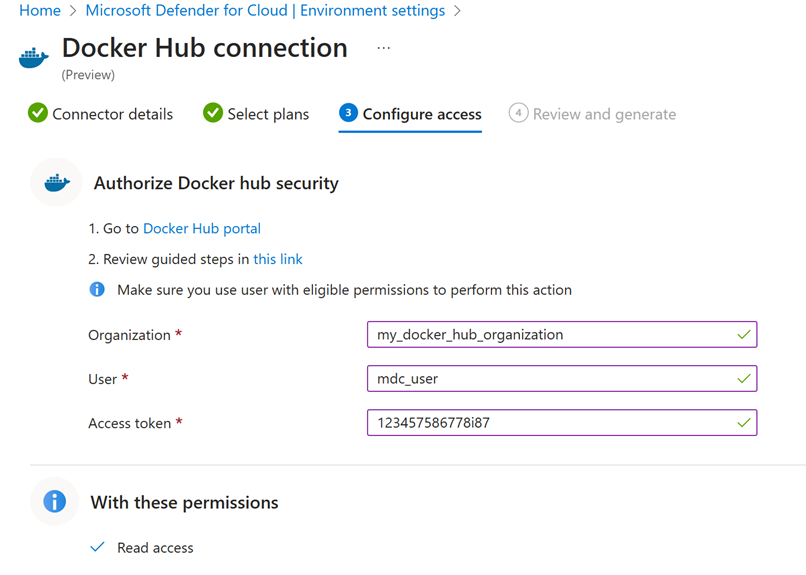Click Read access checkmark
Image resolution: width=806 pixels, height=575 pixels.
coord(98,547)
